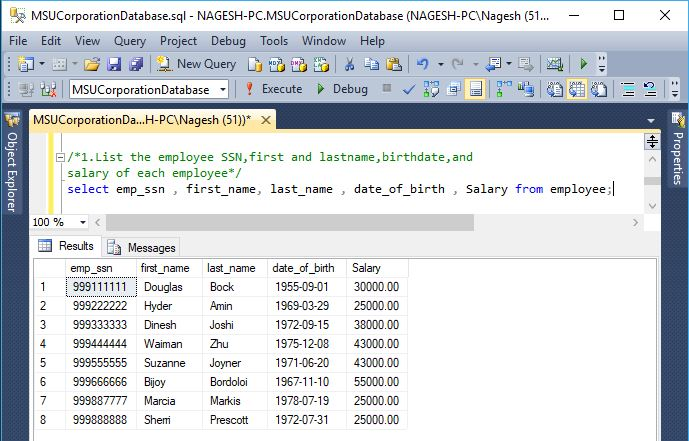
Task: Click the Cancel Executing Query stop square
Action: pyautogui.click(x=387, y=88)
